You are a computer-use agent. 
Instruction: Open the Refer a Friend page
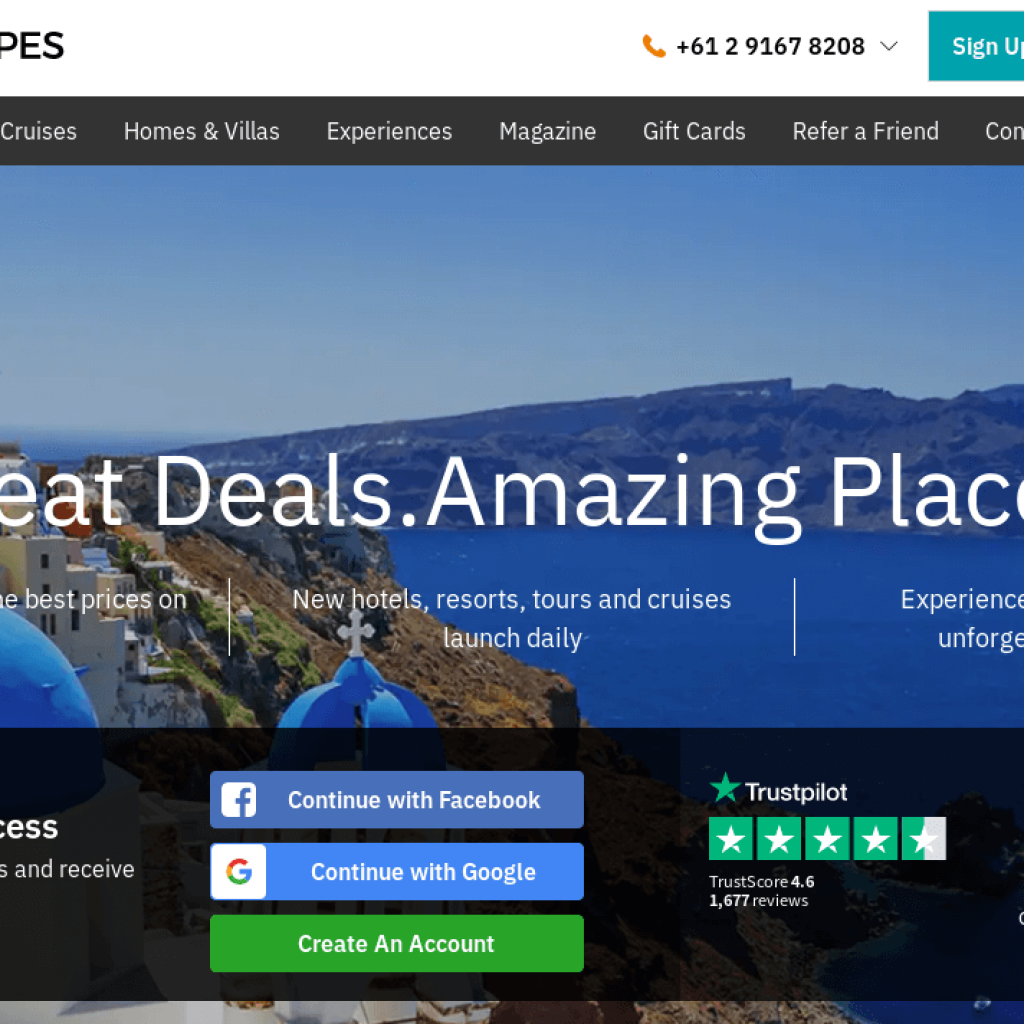pyautogui.click(x=865, y=131)
